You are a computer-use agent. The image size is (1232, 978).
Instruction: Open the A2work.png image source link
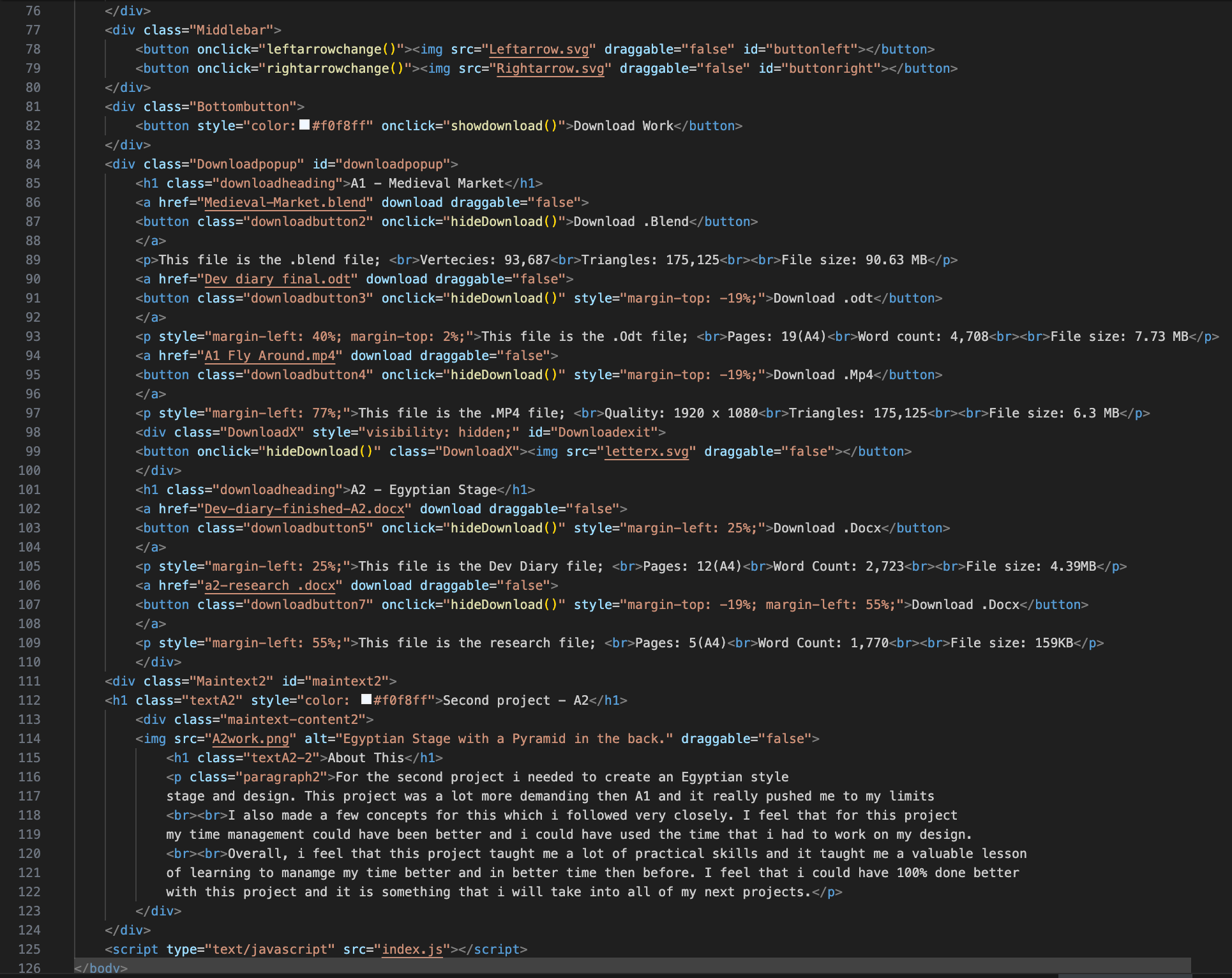pyautogui.click(x=250, y=739)
